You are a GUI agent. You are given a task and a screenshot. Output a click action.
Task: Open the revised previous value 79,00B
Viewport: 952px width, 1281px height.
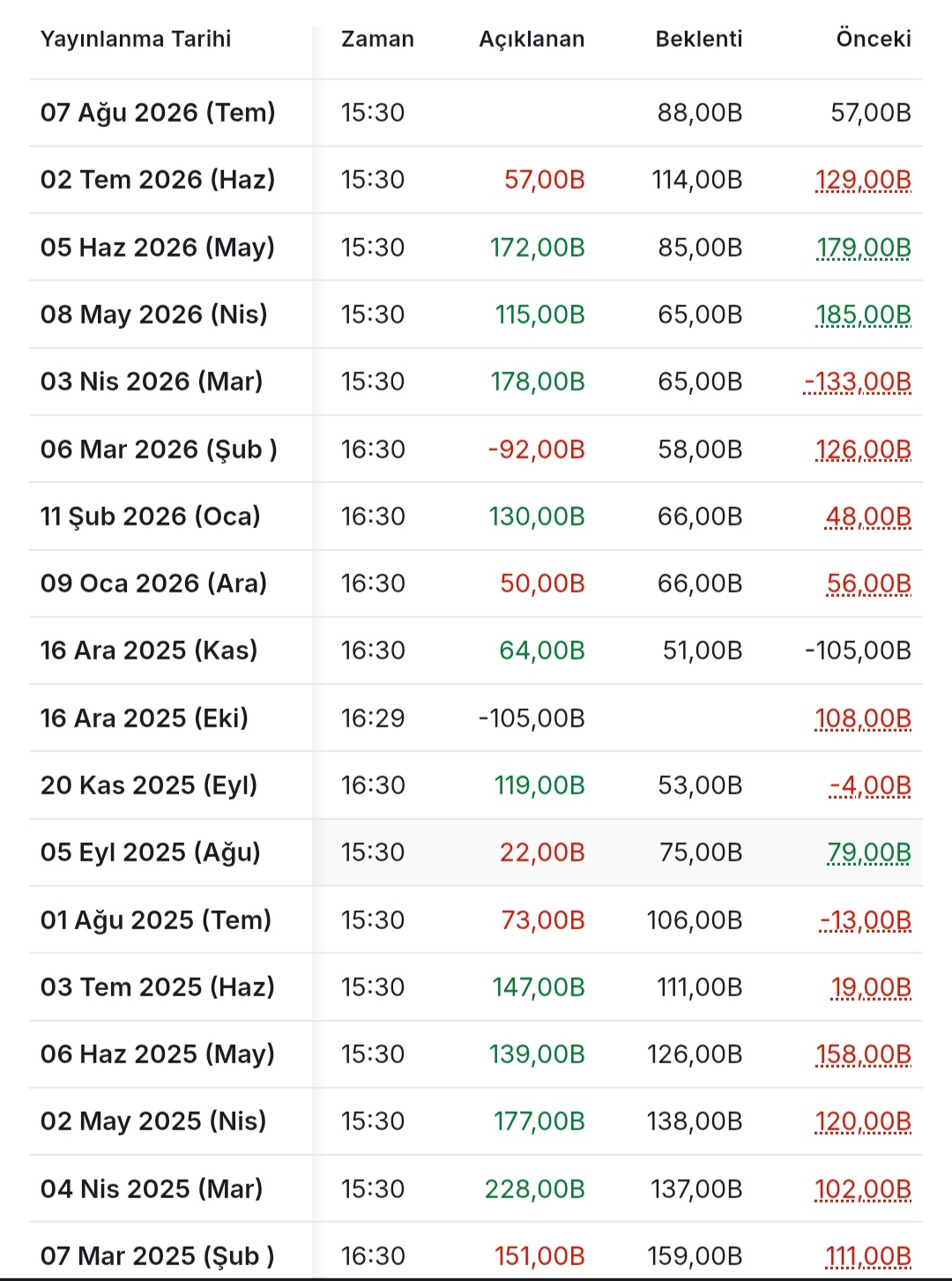(869, 853)
